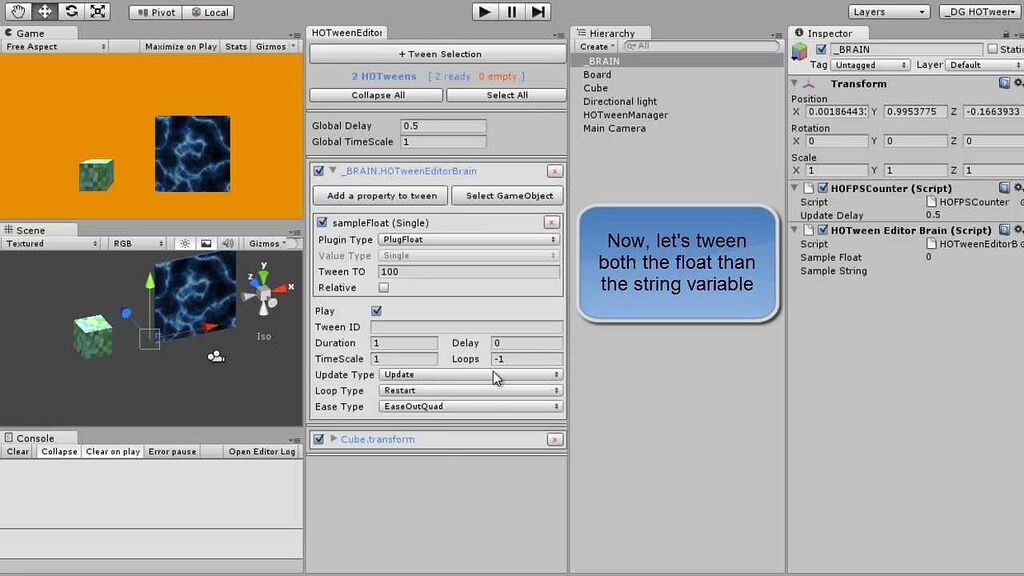Click the Collapse All button
Viewport: 1024px width, 576px height.
pos(375,94)
